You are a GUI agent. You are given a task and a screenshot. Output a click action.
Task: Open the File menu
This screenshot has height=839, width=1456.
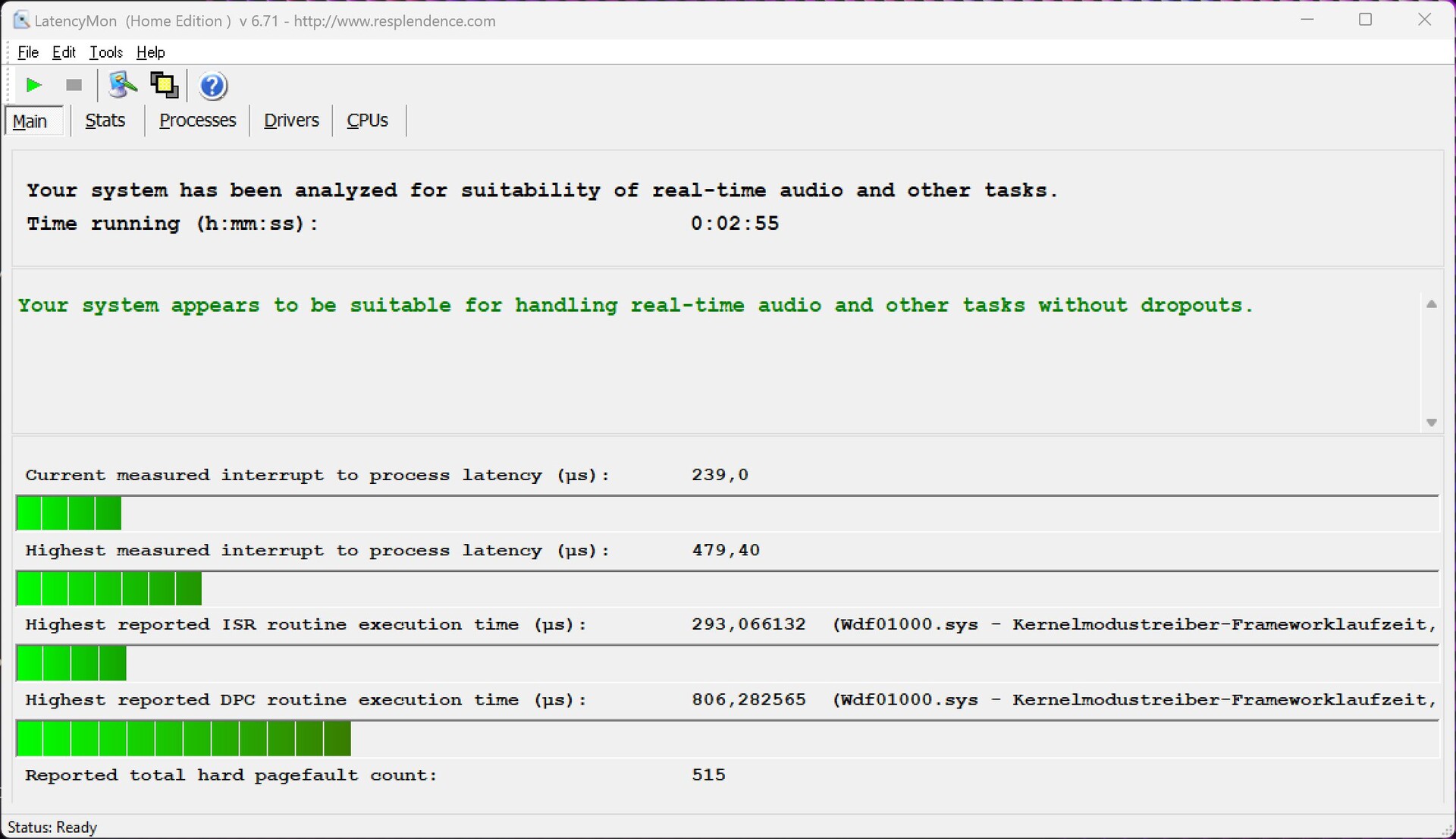[x=28, y=52]
